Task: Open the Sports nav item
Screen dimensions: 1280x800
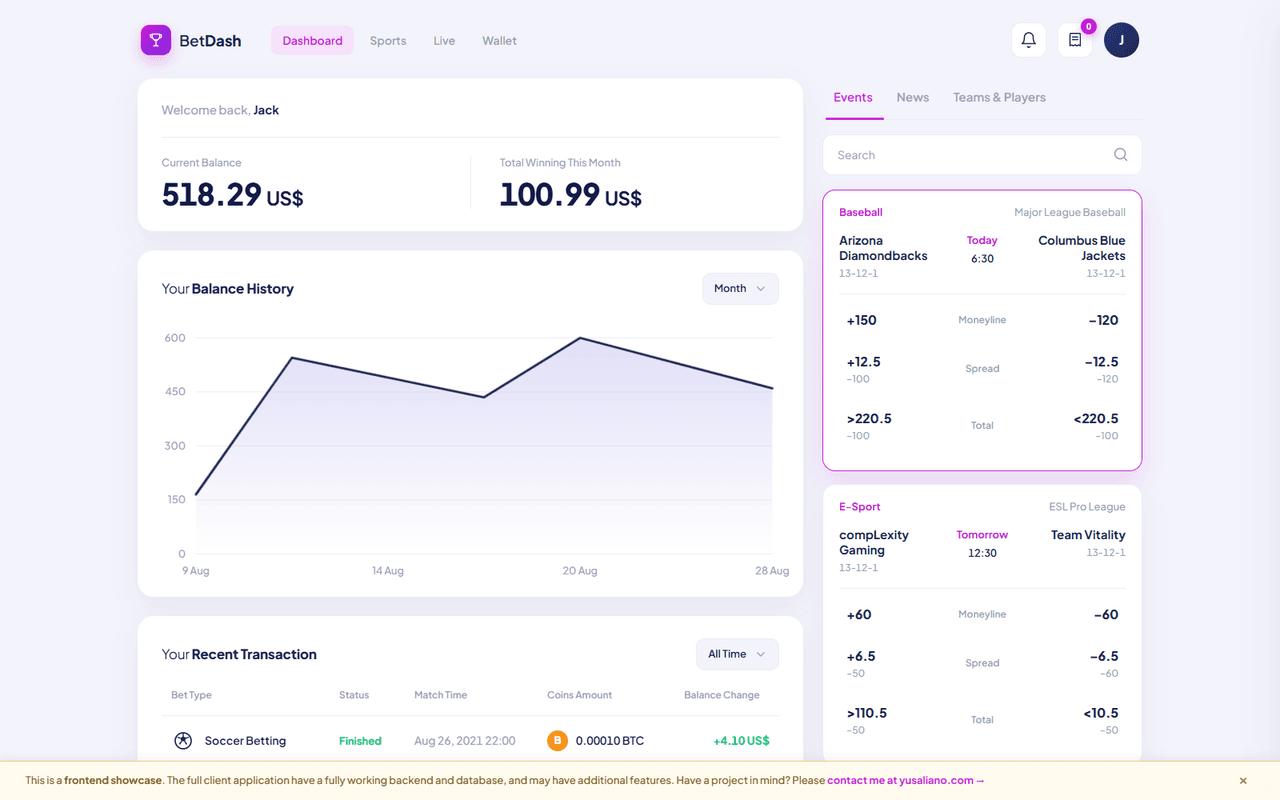Action: [388, 41]
